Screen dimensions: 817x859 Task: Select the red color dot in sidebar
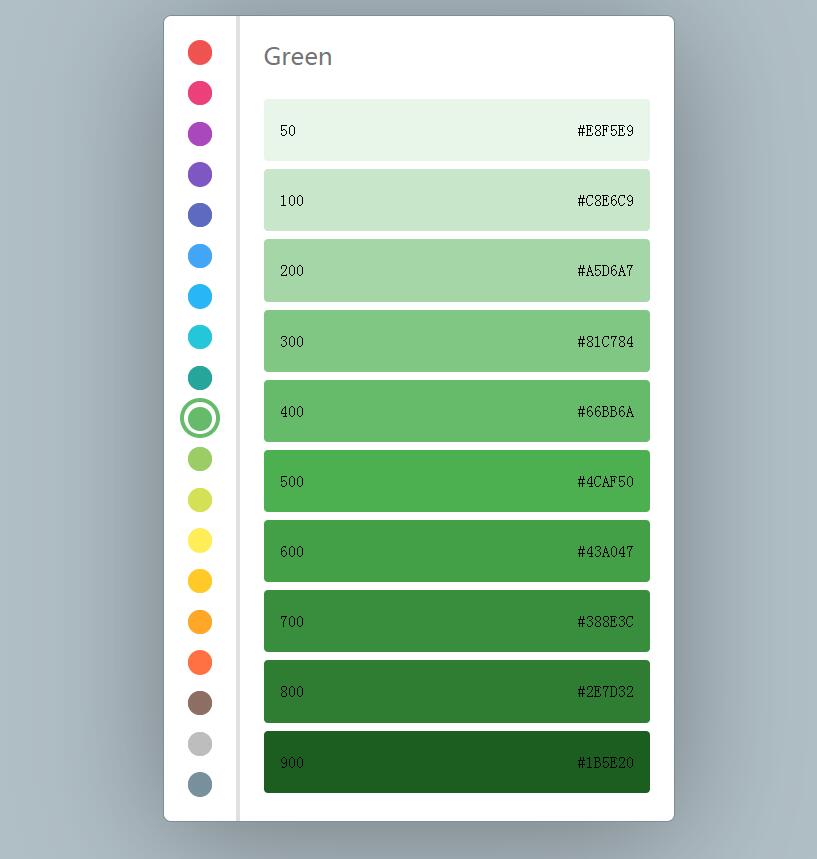pyautogui.click(x=200, y=52)
